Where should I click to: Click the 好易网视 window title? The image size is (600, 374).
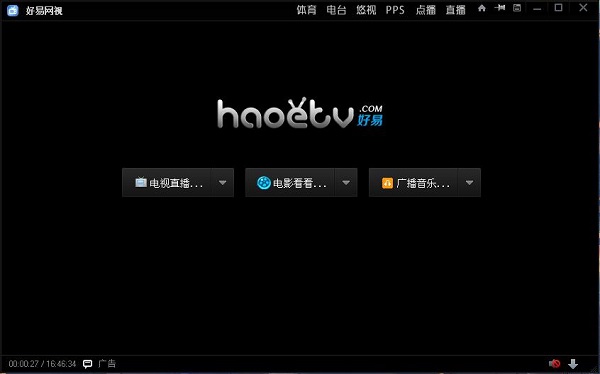[x=44, y=11]
